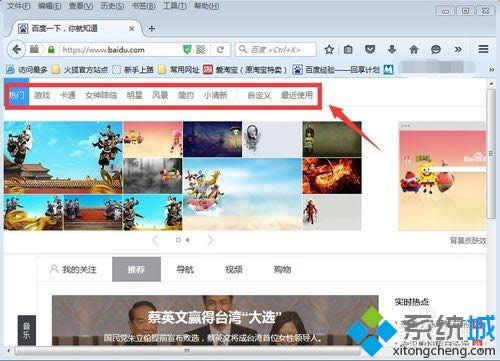Go to next page of skins
Viewport: 500px width, 361px height.
pyautogui.click(x=210, y=240)
